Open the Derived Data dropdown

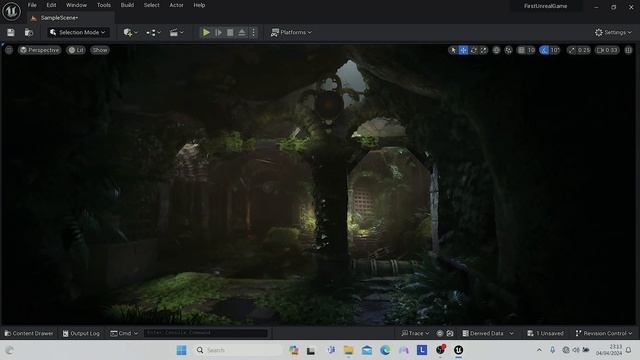[x=488, y=333]
